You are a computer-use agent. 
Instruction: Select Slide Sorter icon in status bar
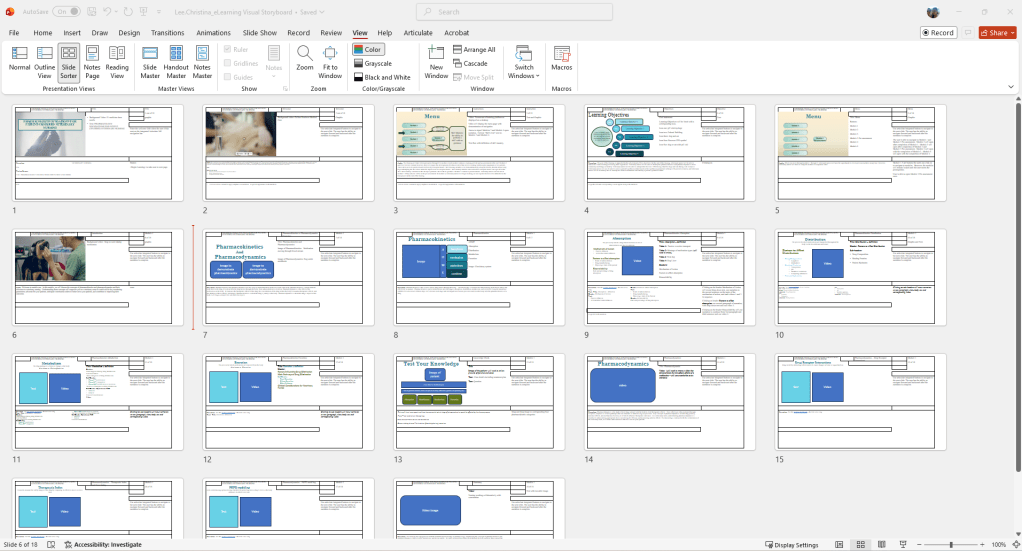point(860,544)
